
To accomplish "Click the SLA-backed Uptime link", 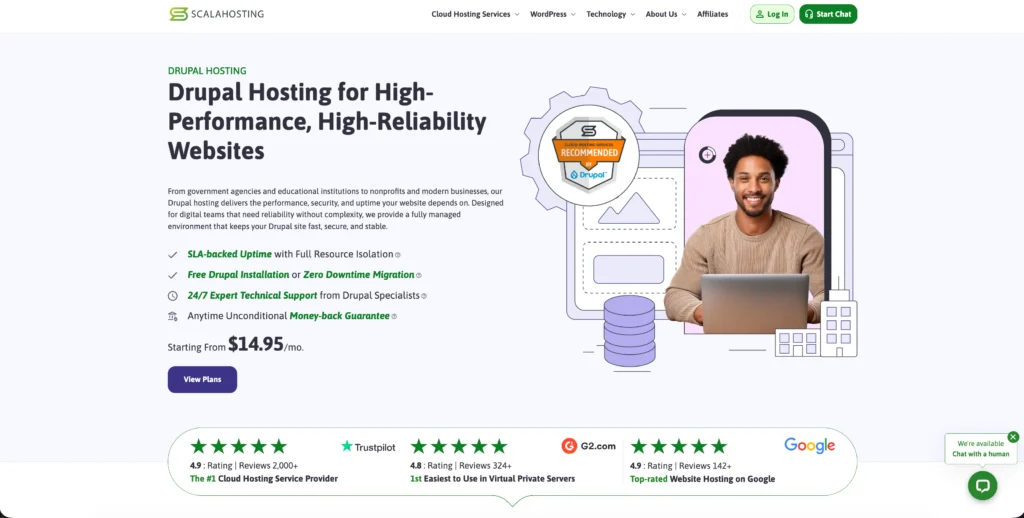I will pos(229,254).
